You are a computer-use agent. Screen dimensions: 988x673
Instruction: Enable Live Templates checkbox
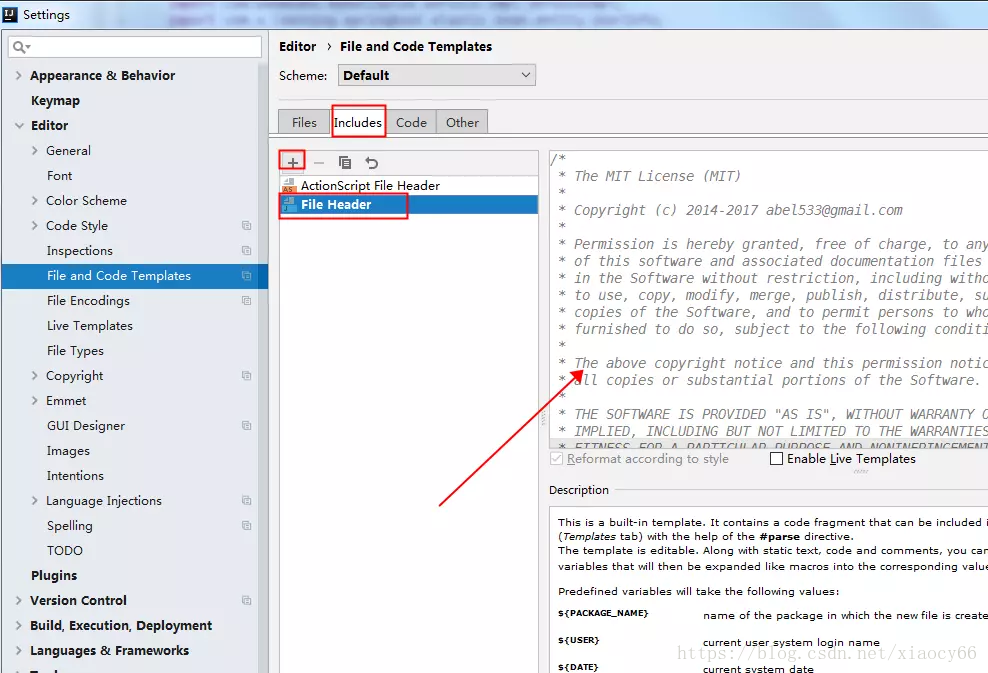[x=776, y=459]
